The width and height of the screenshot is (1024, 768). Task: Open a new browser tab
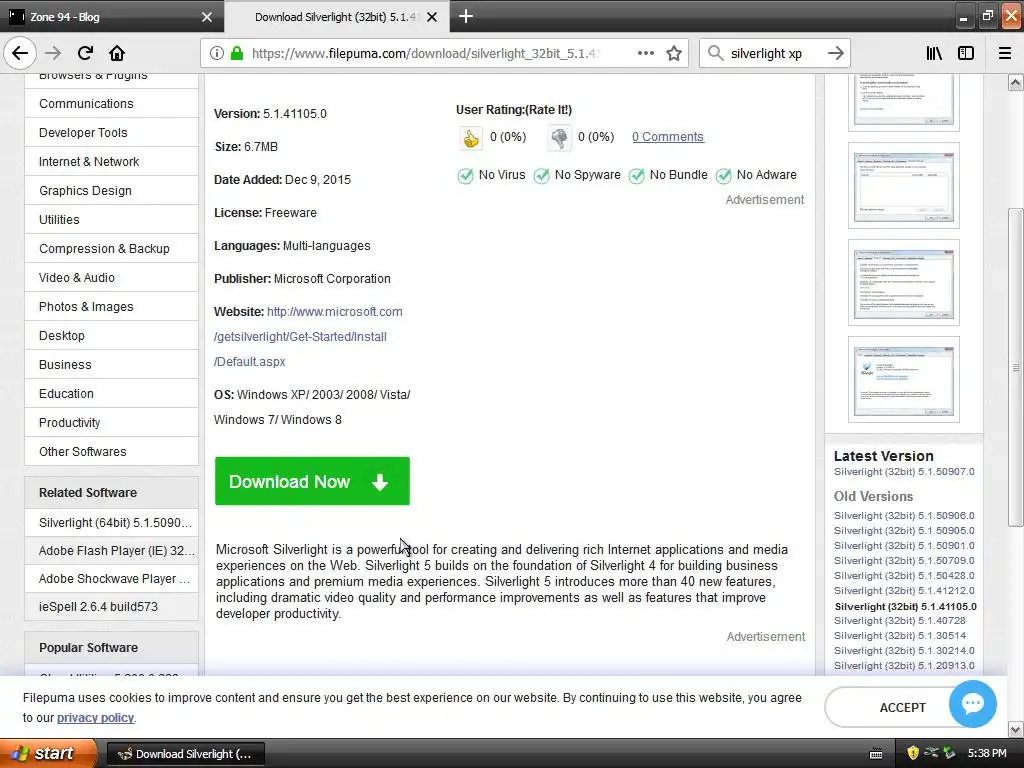tap(466, 16)
